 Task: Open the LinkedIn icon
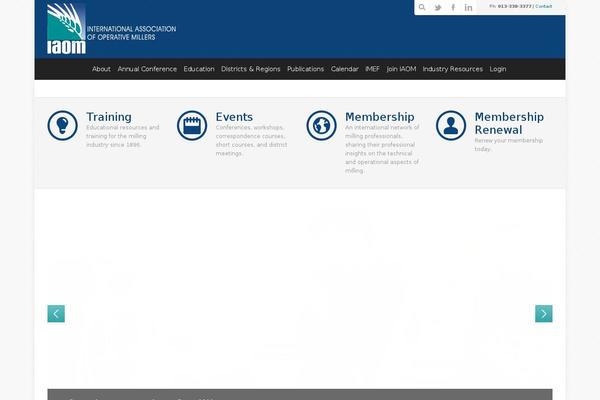(468, 7)
